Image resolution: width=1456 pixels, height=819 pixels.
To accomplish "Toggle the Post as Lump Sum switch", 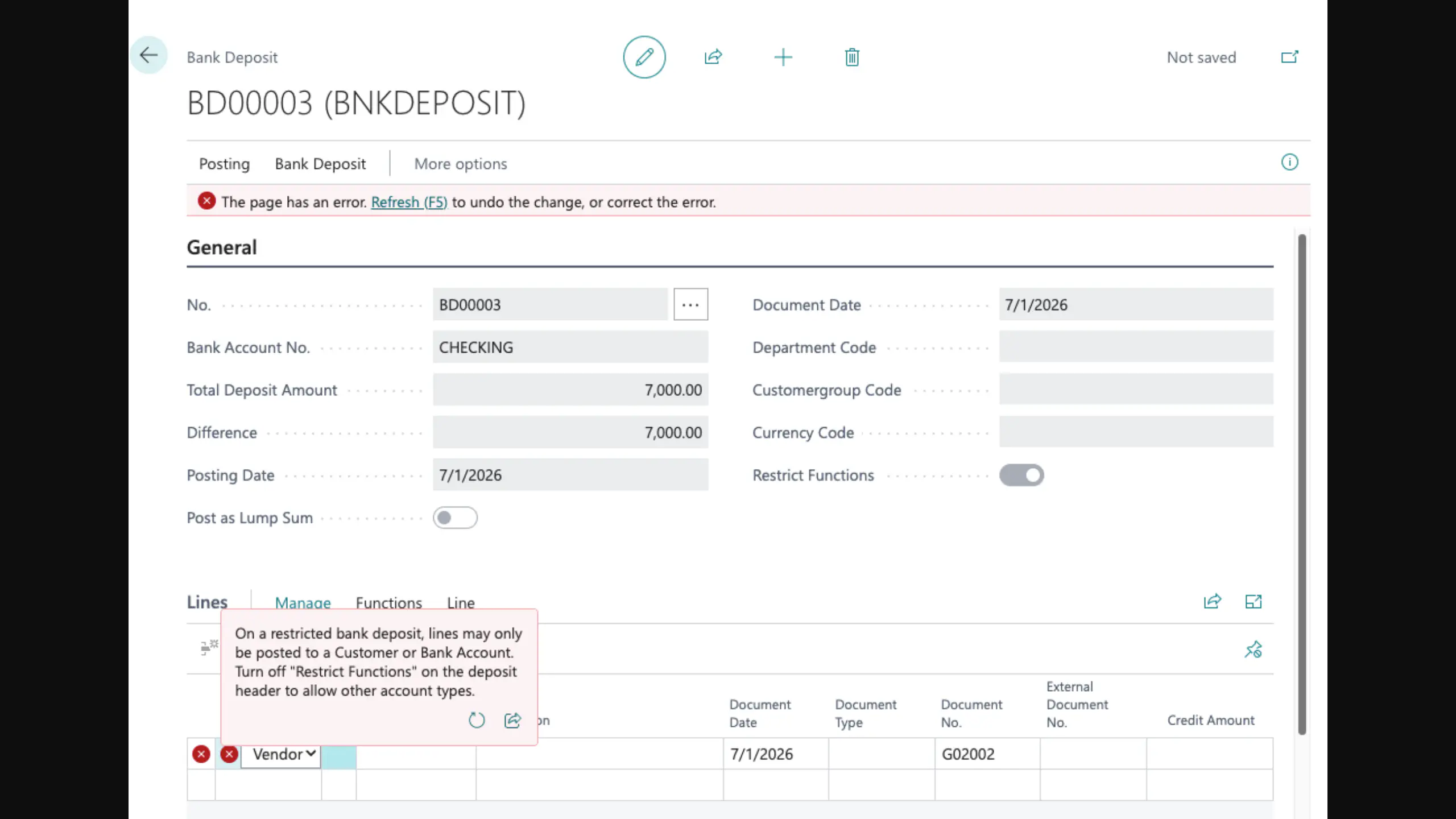I will pyautogui.click(x=455, y=518).
